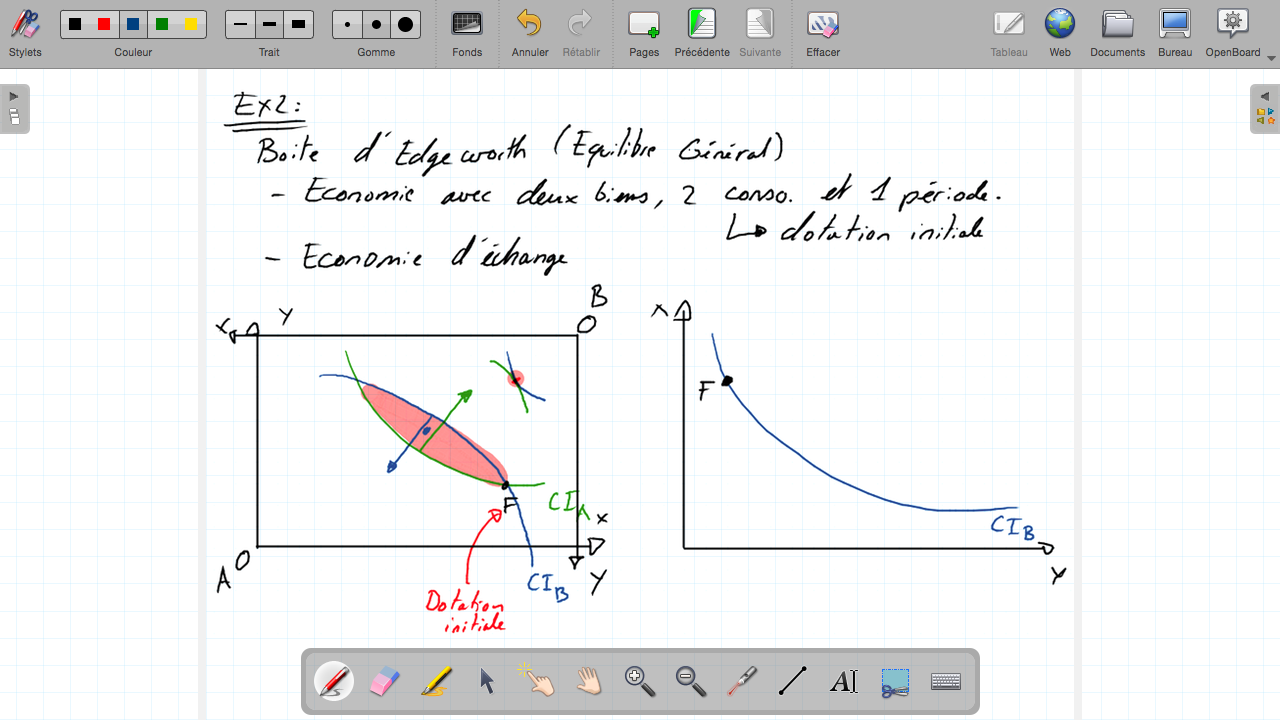Screen dimensions: 1280x720
Task: Select the straight line drawing tool
Action: (x=793, y=682)
